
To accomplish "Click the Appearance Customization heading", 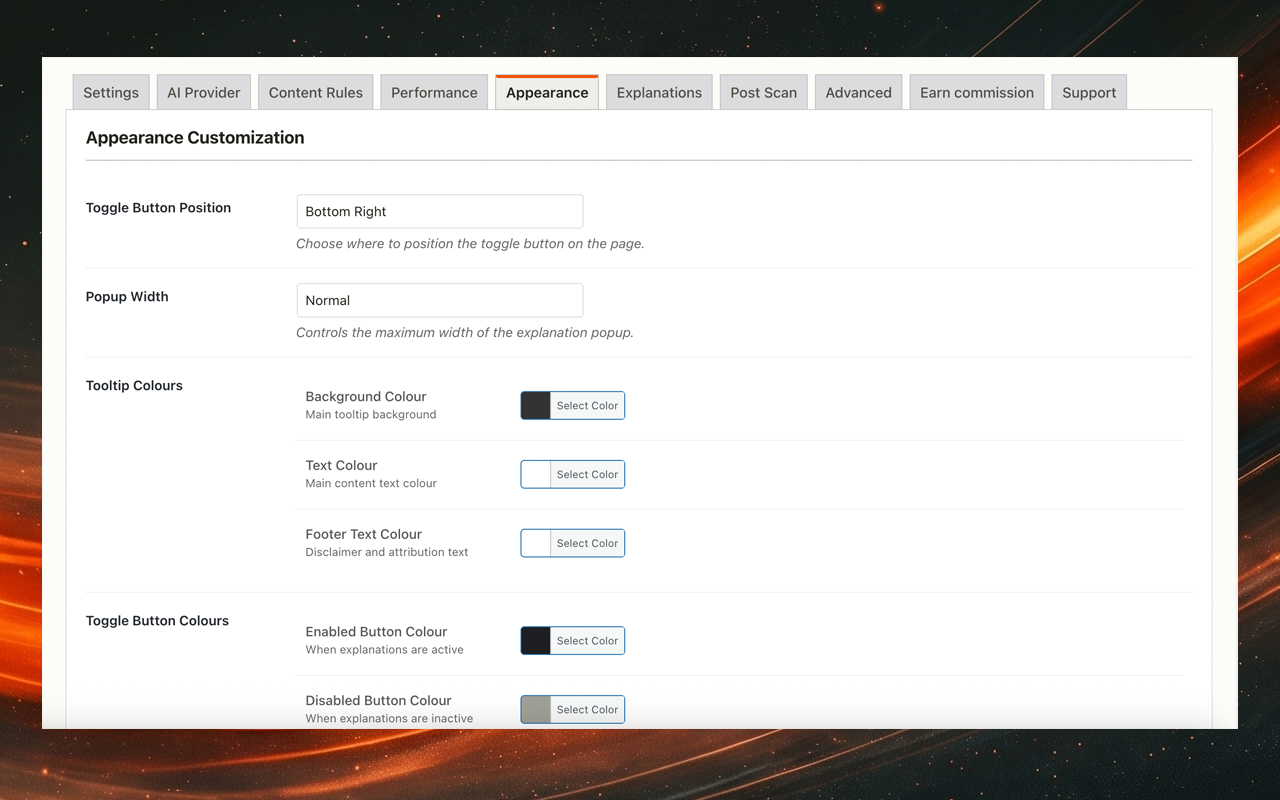I will (x=195, y=138).
